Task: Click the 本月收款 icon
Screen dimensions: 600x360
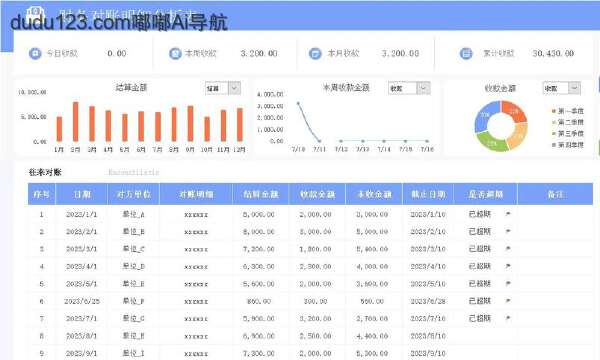Action: click(315, 53)
